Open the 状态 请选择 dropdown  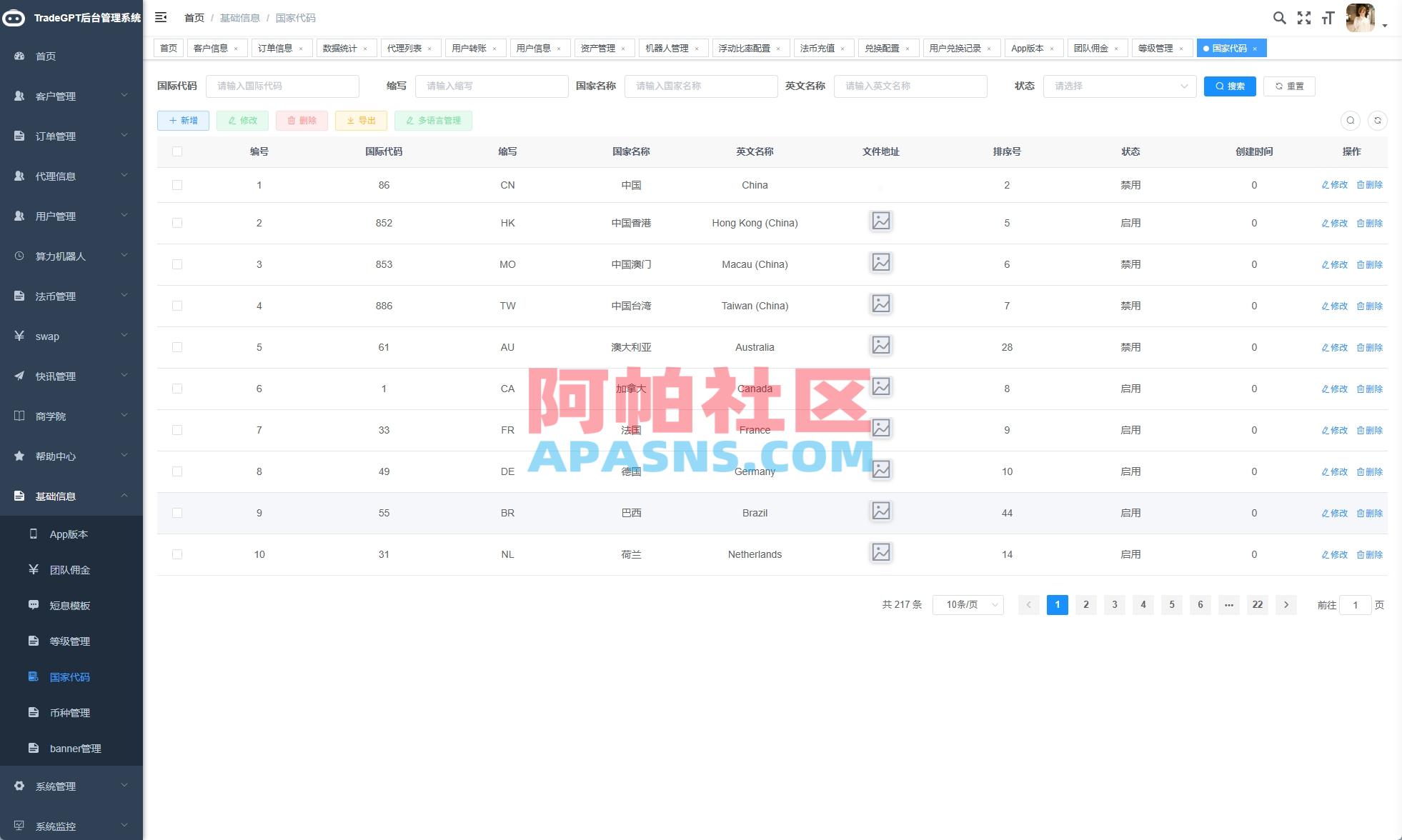[1119, 86]
